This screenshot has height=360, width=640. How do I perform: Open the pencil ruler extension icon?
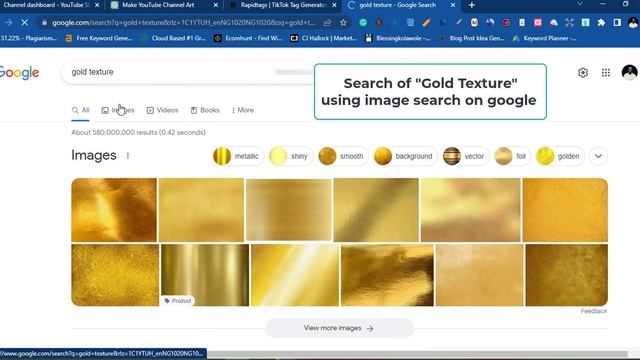click(x=427, y=22)
